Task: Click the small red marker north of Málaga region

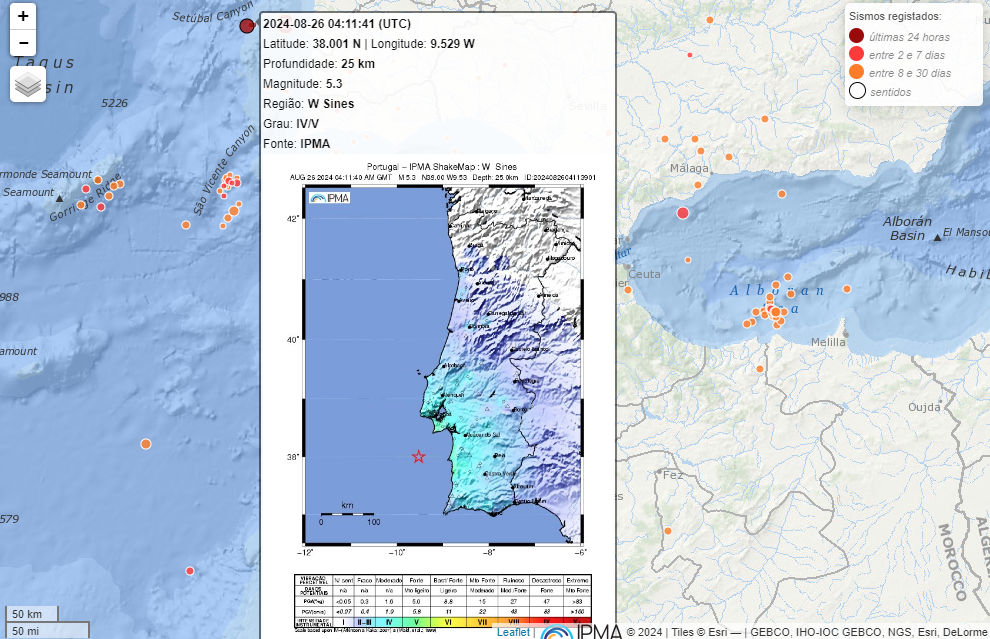Action: (x=689, y=55)
